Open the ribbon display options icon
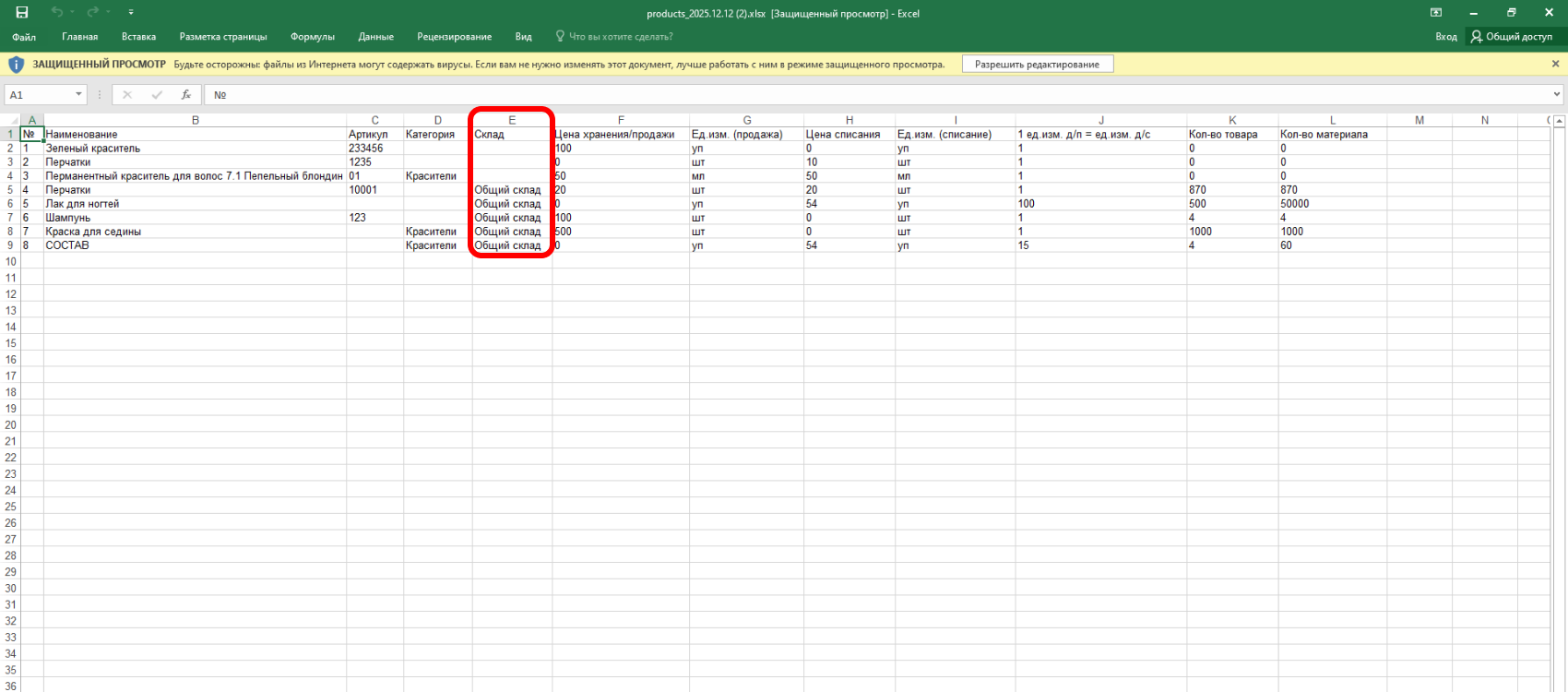The image size is (1568, 692). tap(1436, 13)
